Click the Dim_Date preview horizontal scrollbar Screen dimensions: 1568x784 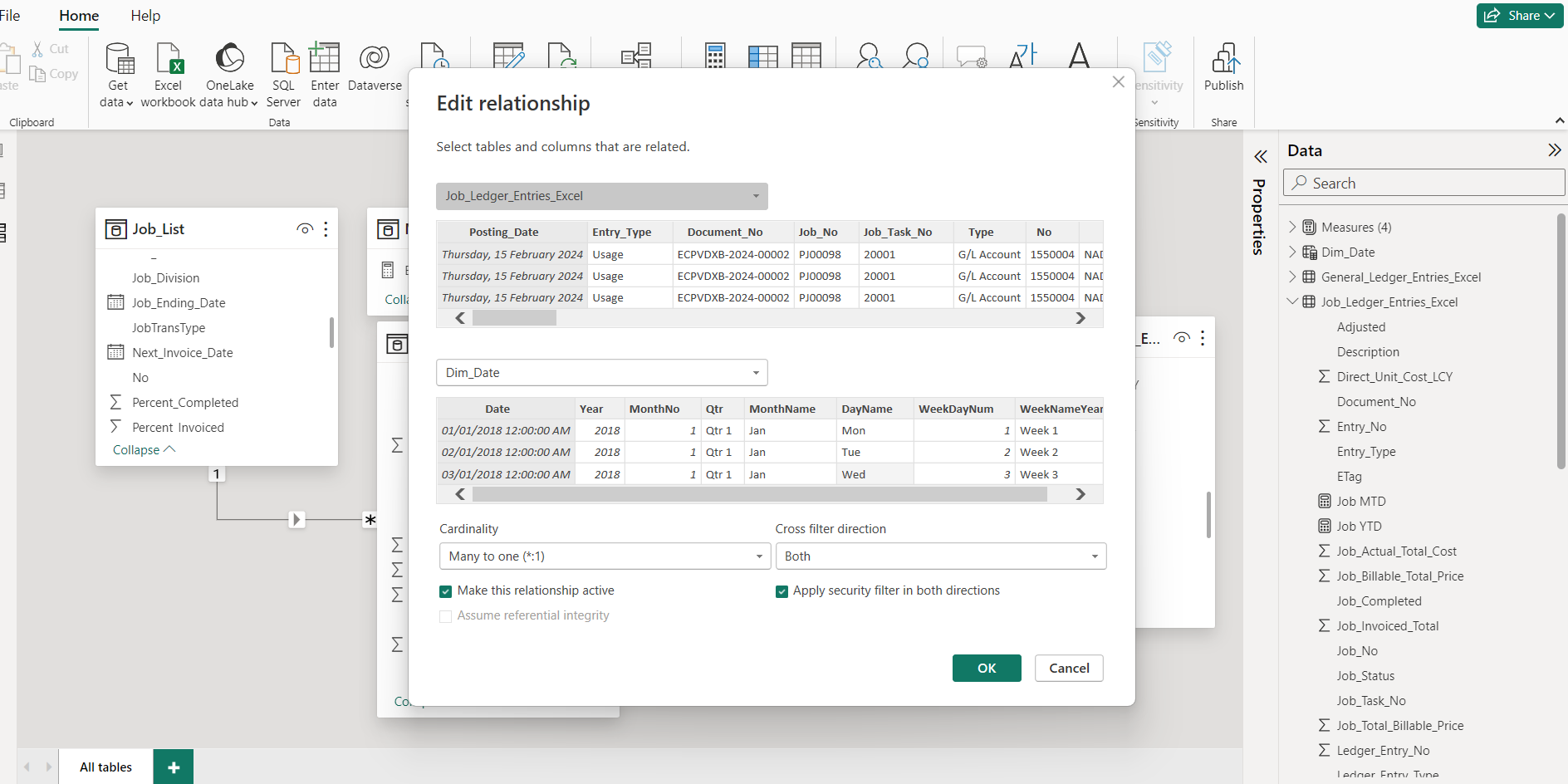[x=759, y=494]
